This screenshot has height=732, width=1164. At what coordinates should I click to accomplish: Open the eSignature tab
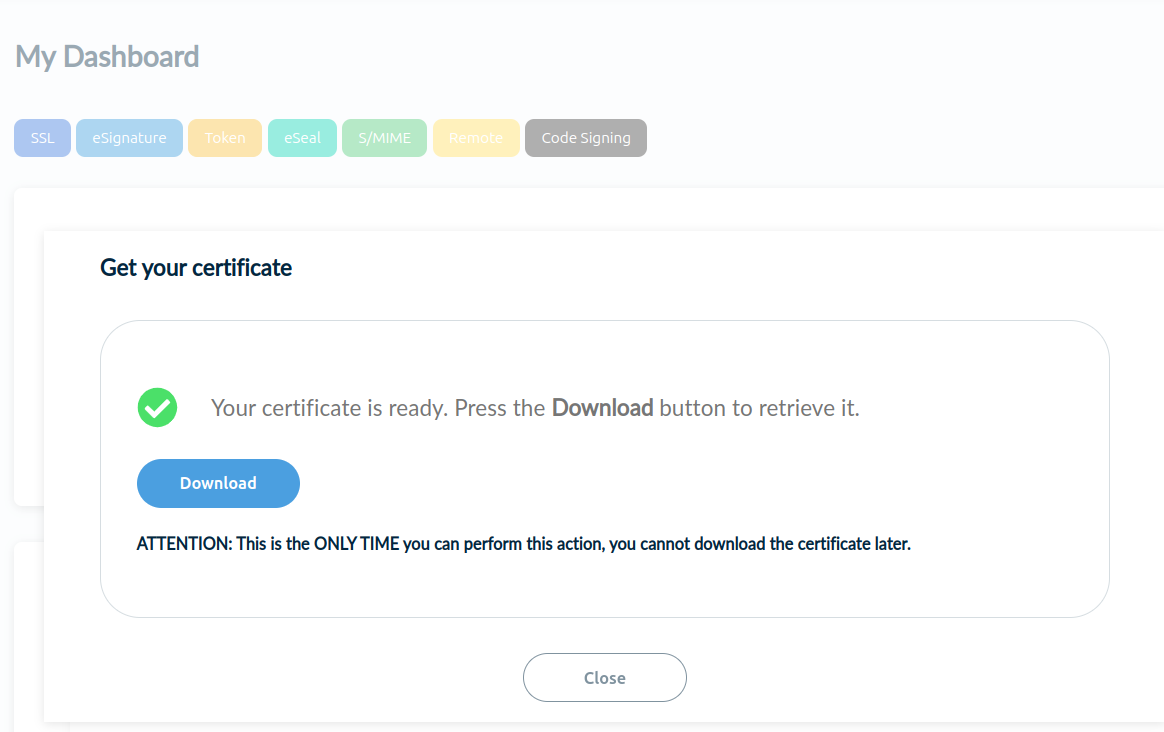129,138
